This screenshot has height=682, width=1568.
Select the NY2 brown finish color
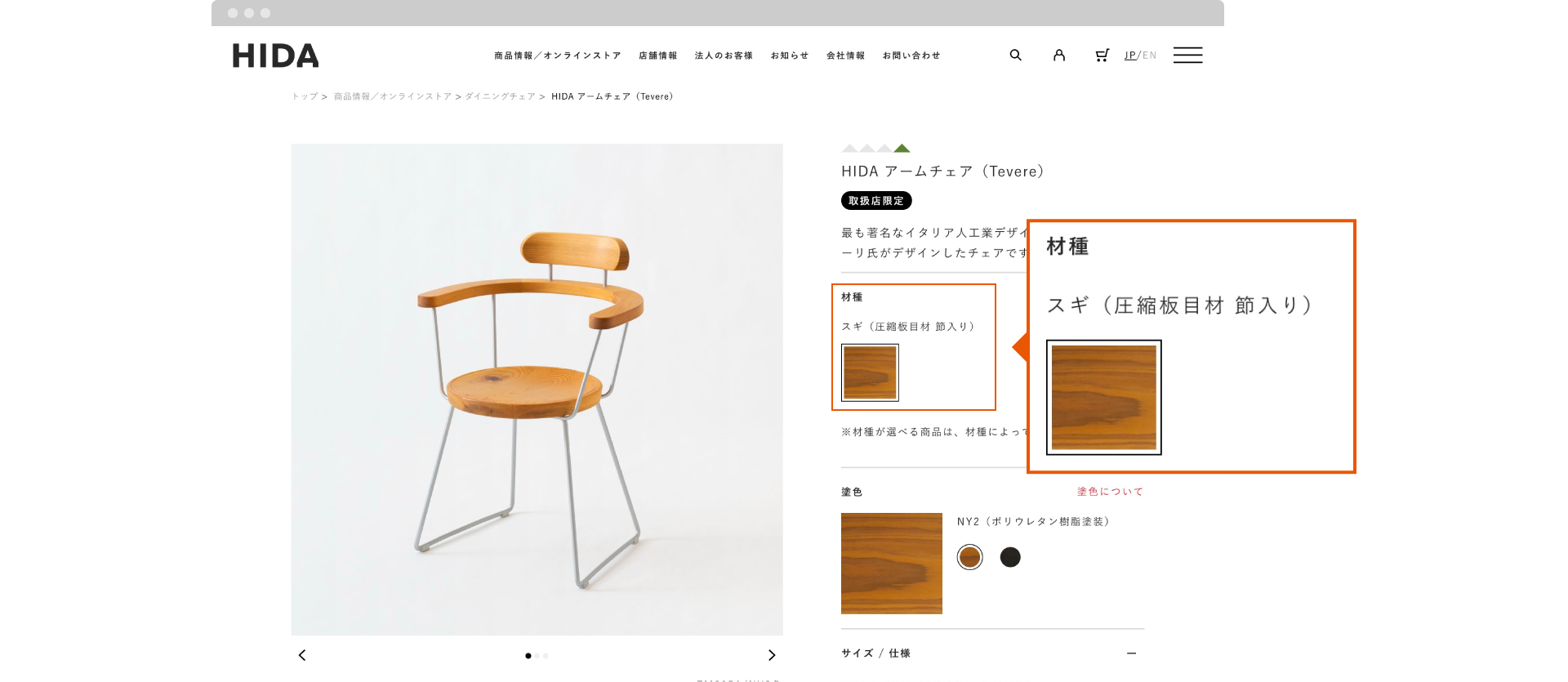(x=969, y=557)
